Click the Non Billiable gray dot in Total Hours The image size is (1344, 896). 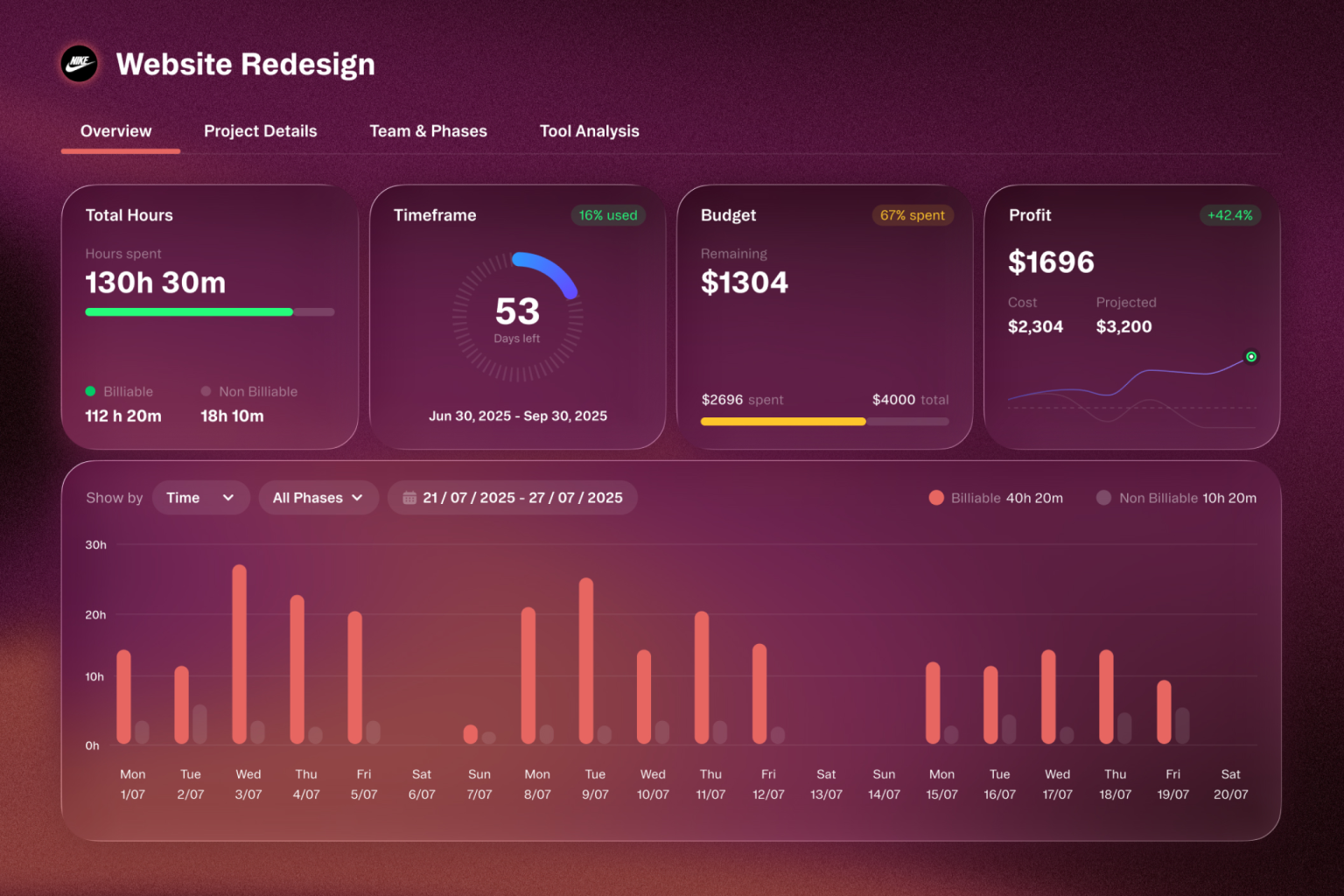tap(206, 391)
